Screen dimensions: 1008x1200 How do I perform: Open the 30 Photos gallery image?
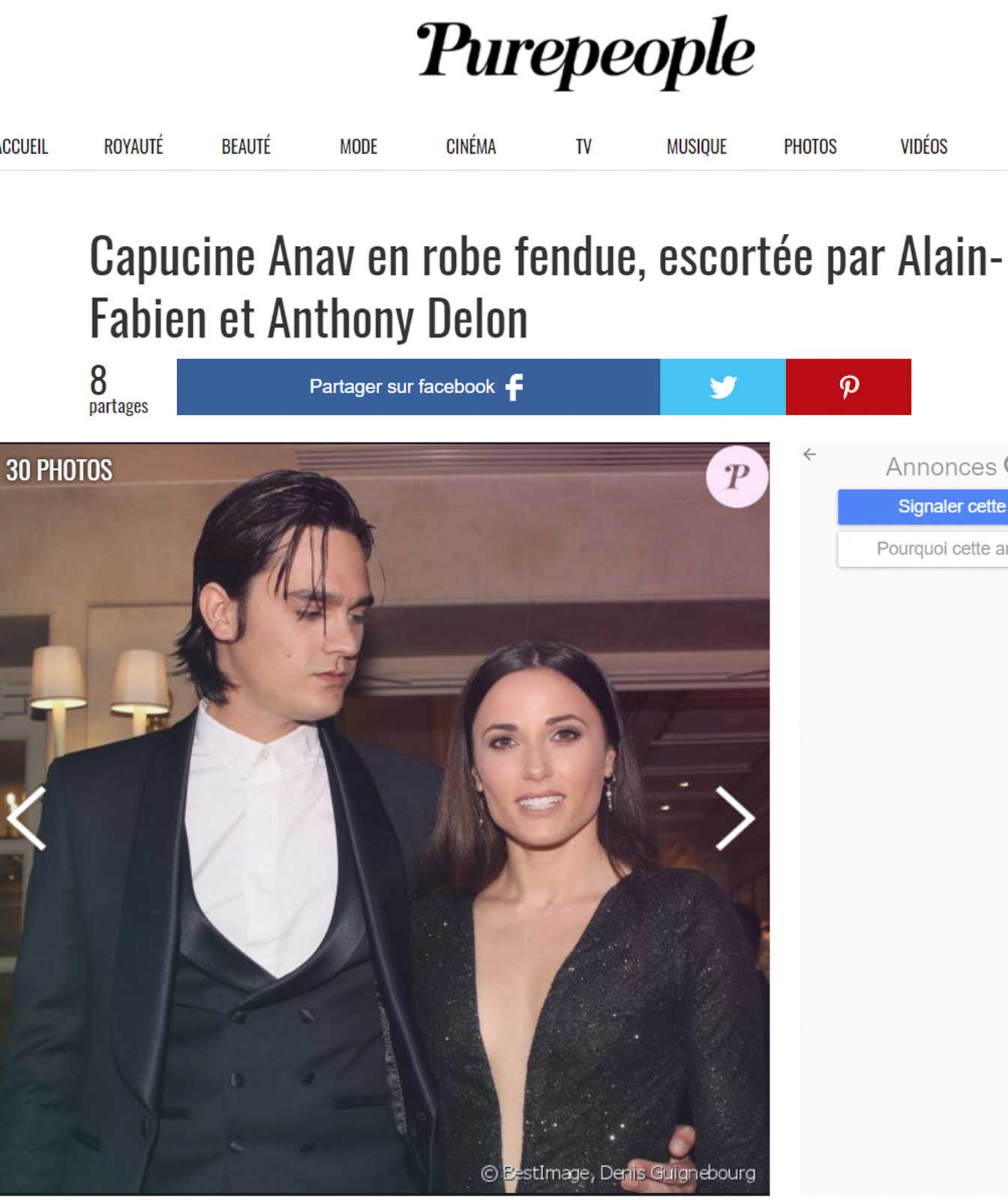click(385, 819)
